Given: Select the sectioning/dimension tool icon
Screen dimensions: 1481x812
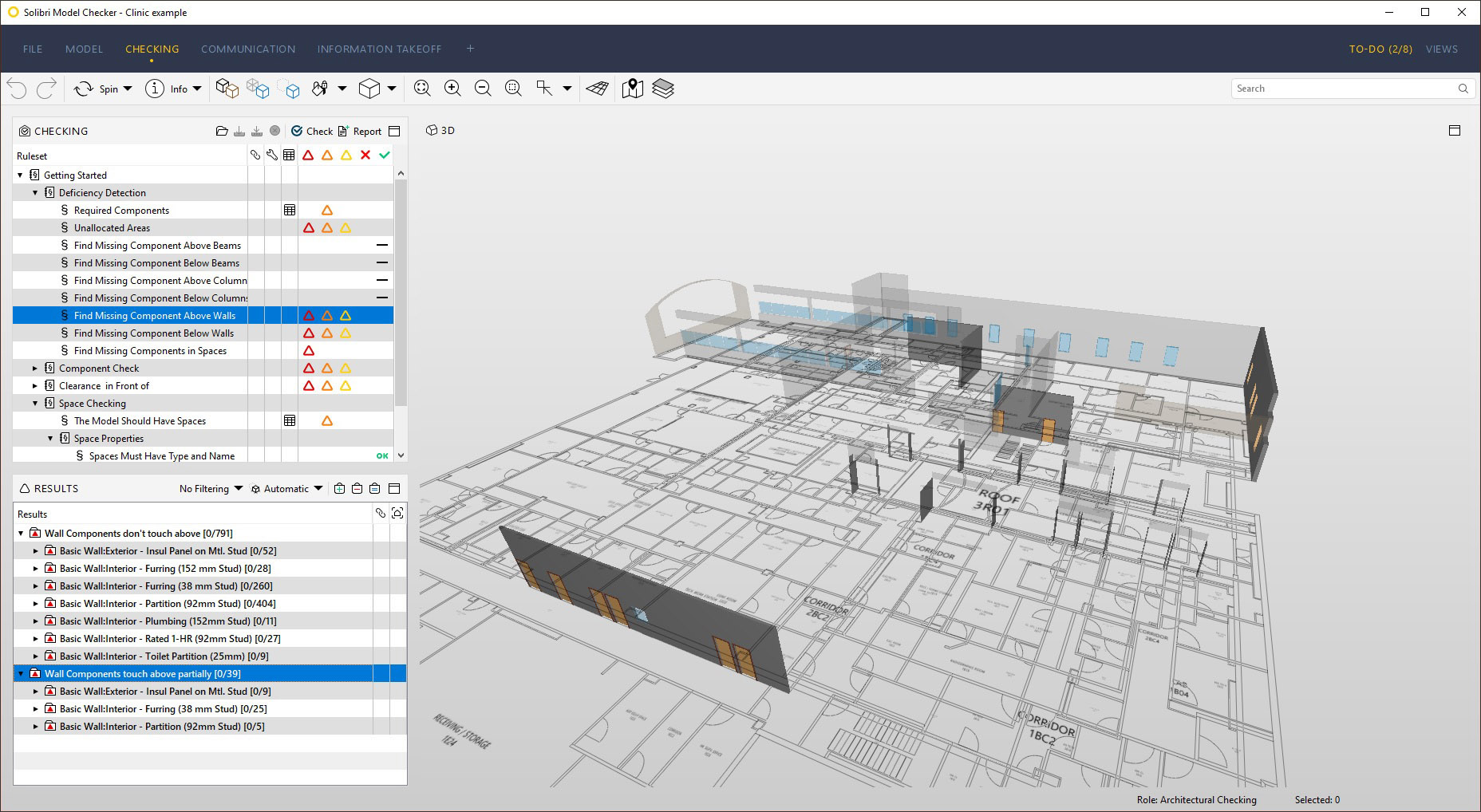Looking at the screenshot, I should tap(544, 89).
